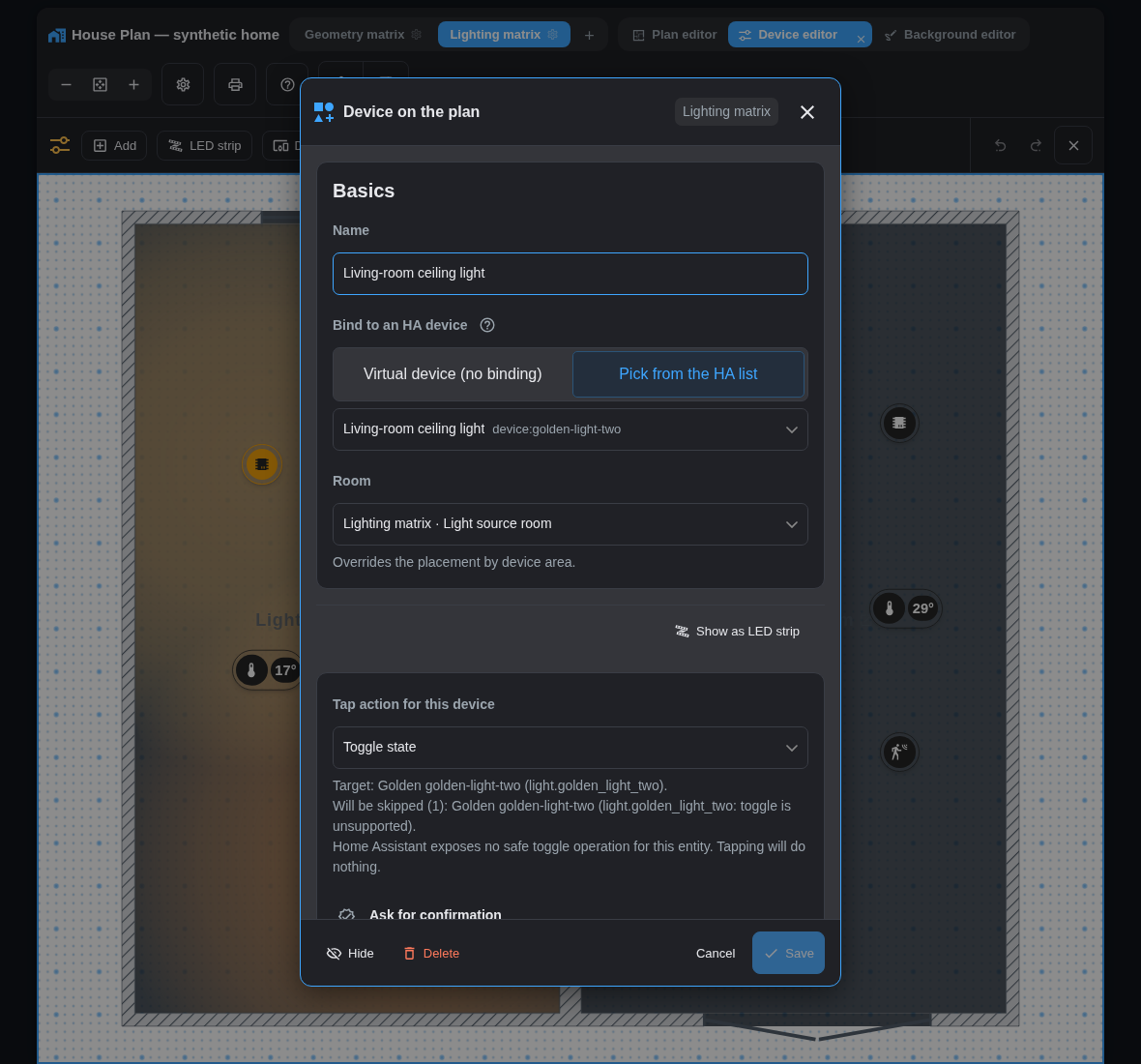This screenshot has width=1141, height=1064.
Task: Open the HA device dropdown
Action: coord(570,429)
